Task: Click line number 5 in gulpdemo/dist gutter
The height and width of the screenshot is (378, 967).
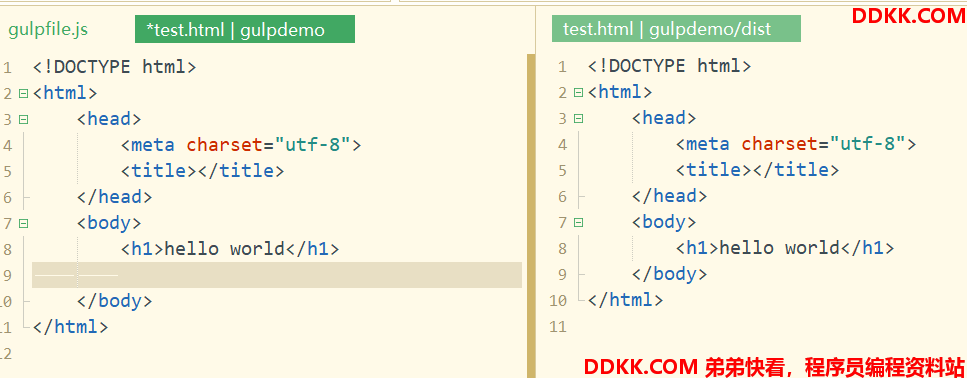Action: [x=562, y=171]
